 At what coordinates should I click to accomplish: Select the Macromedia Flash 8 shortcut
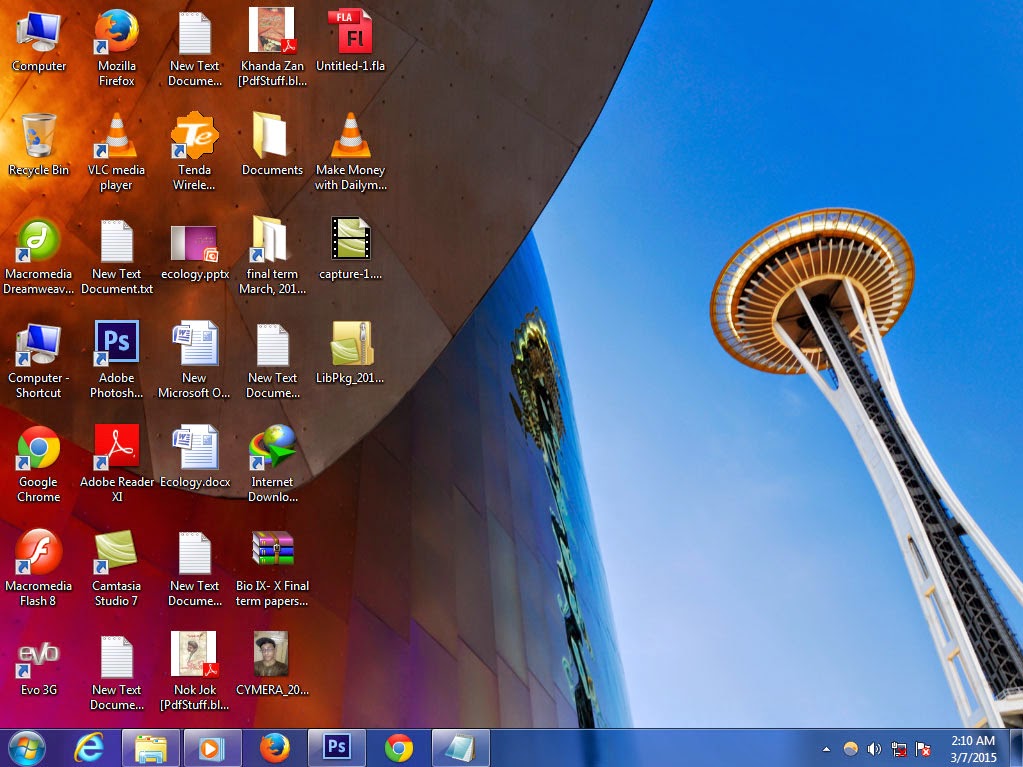point(38,567)
